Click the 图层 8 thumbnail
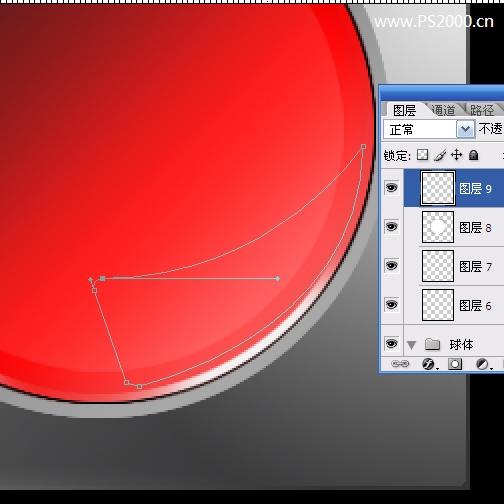 click(438, 227)
